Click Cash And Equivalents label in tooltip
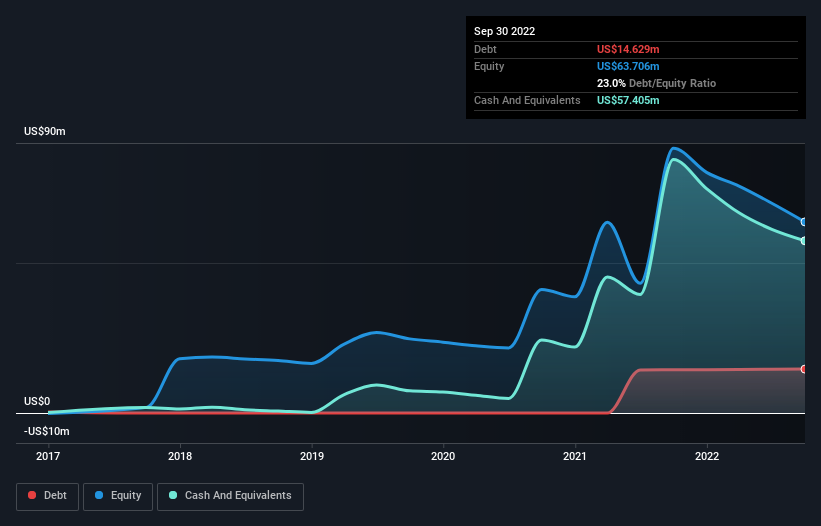Viewport: 821px width, 526px height. point(527,100)
